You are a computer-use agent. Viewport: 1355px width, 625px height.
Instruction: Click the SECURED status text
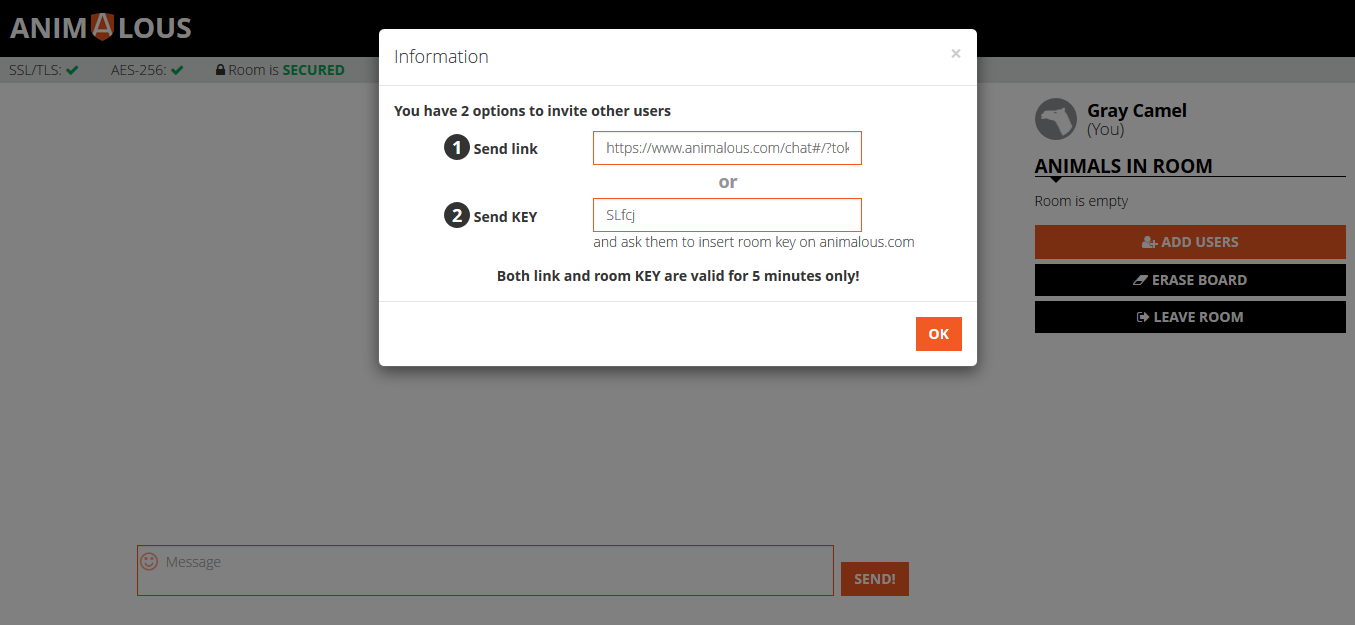click(313, 70)
